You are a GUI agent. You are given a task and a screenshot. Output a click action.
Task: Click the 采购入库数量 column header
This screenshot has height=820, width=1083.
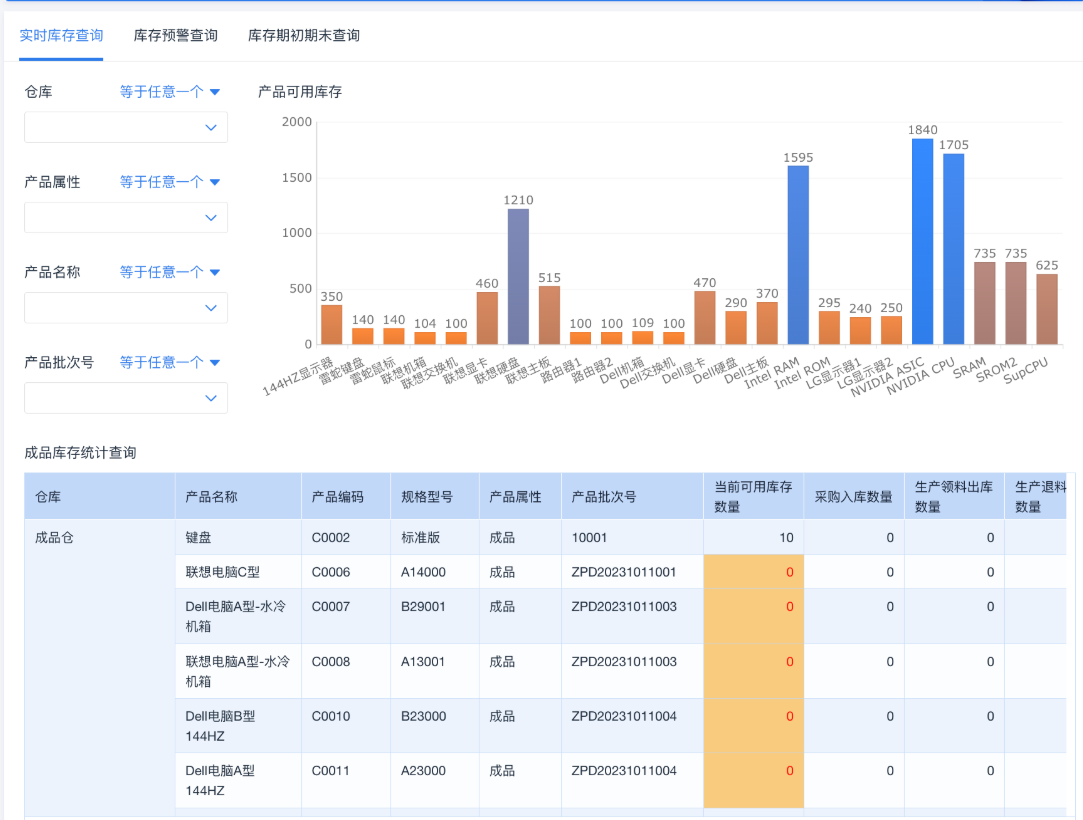tap(853, 496)
